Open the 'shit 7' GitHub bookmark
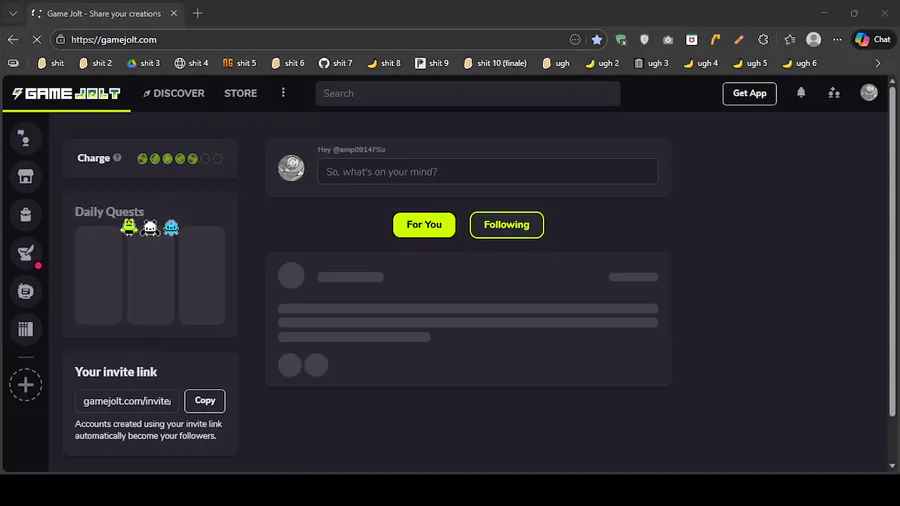Image resolution: width=900 pixels, height=506 pixels. pyautogui.click(x=336, y=63)
